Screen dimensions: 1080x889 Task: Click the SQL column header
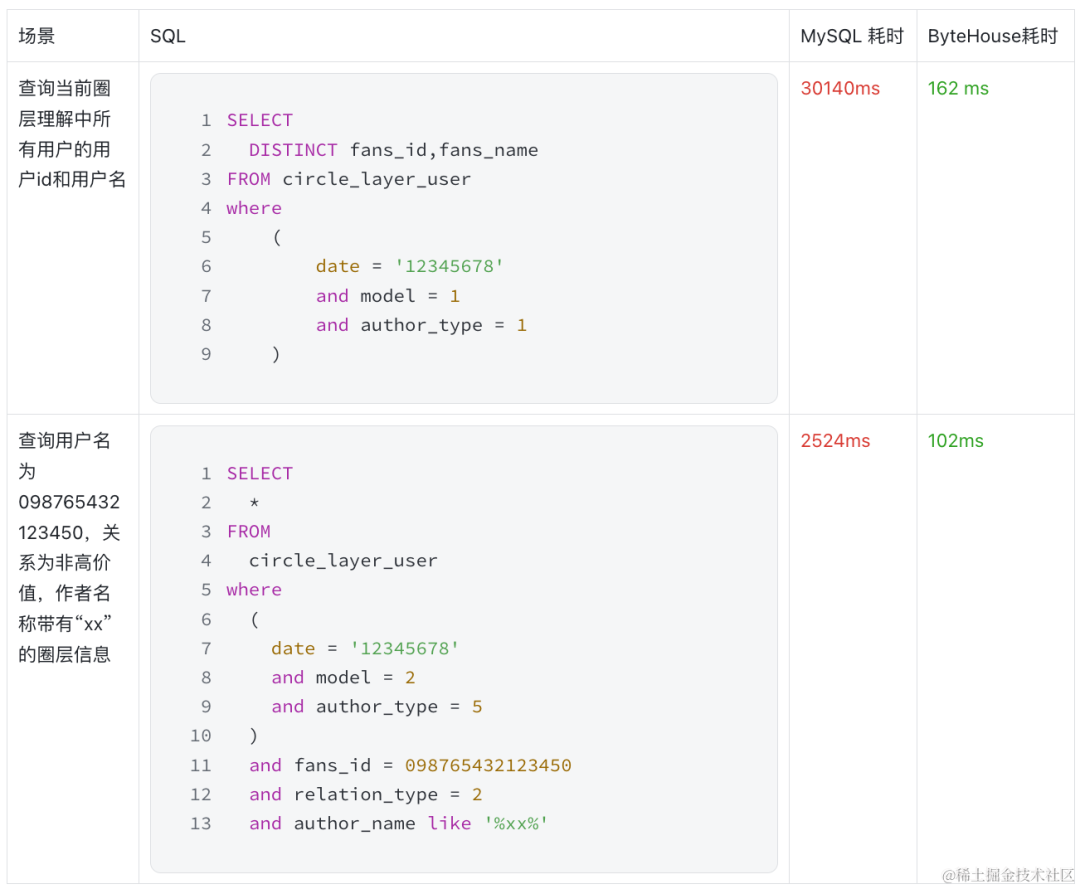click(168, 36)
